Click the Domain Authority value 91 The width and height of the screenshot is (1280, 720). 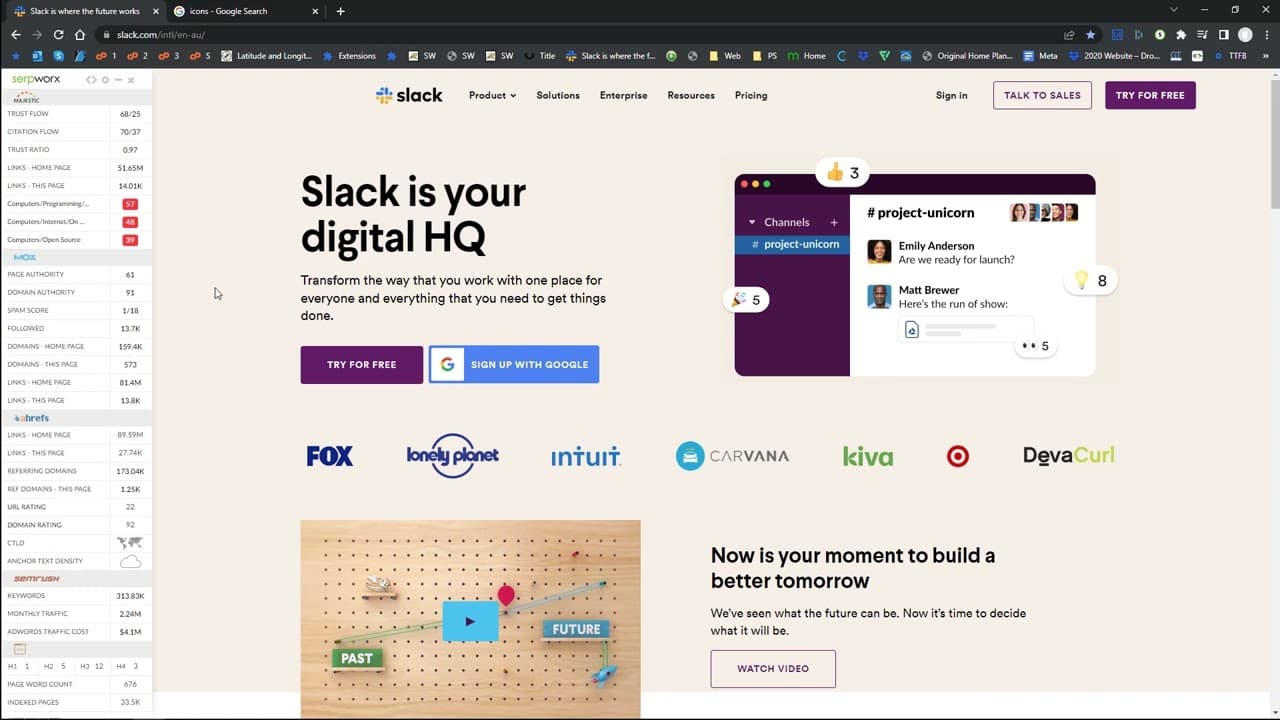coord(130,292)
